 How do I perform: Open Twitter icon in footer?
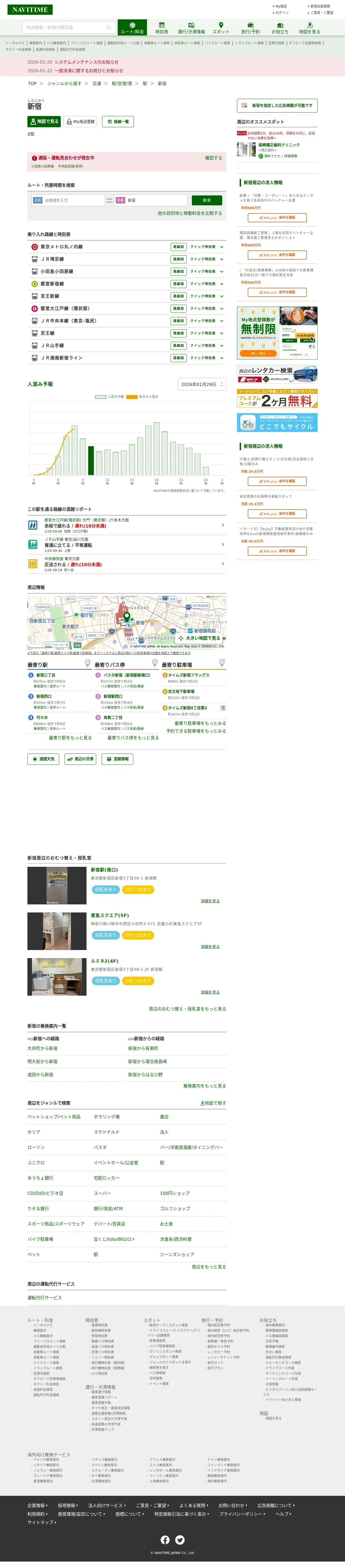180,1540
